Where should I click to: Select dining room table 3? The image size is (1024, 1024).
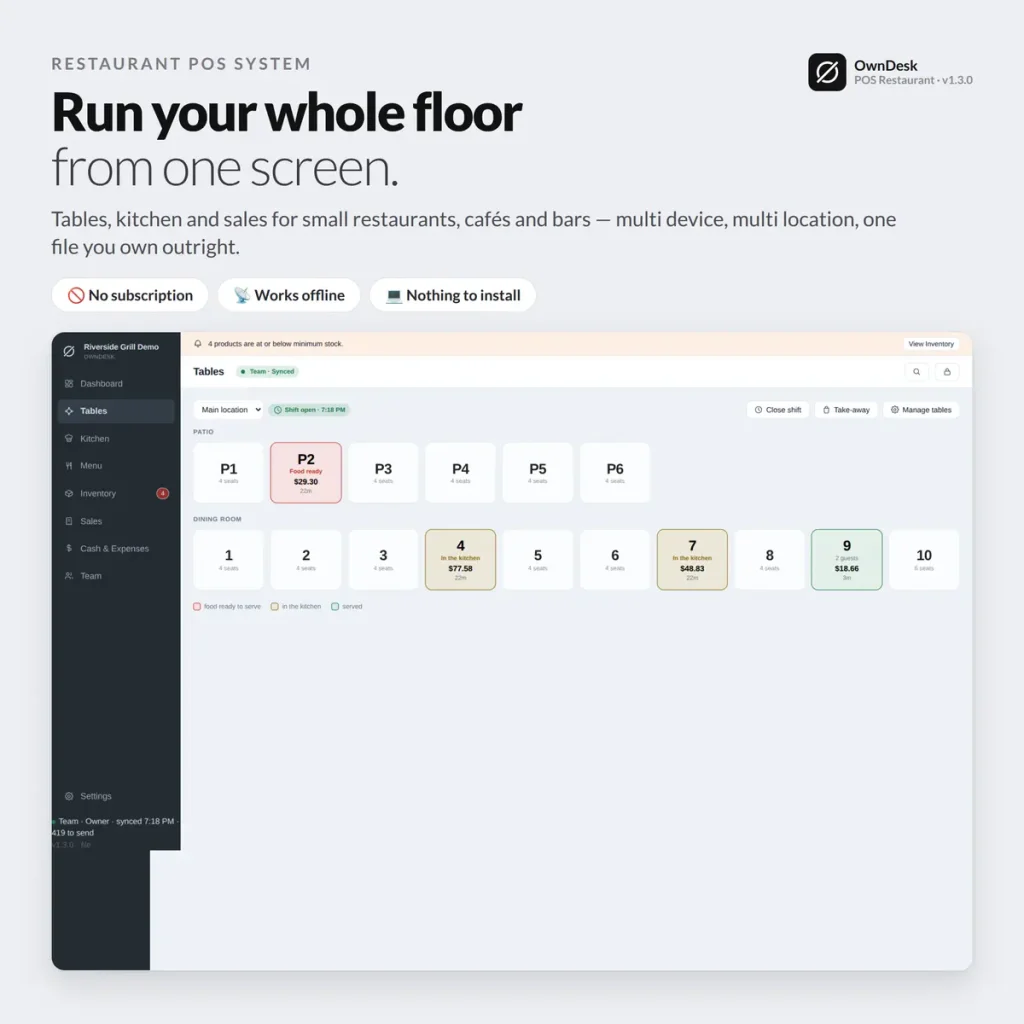tap(383, 560)
